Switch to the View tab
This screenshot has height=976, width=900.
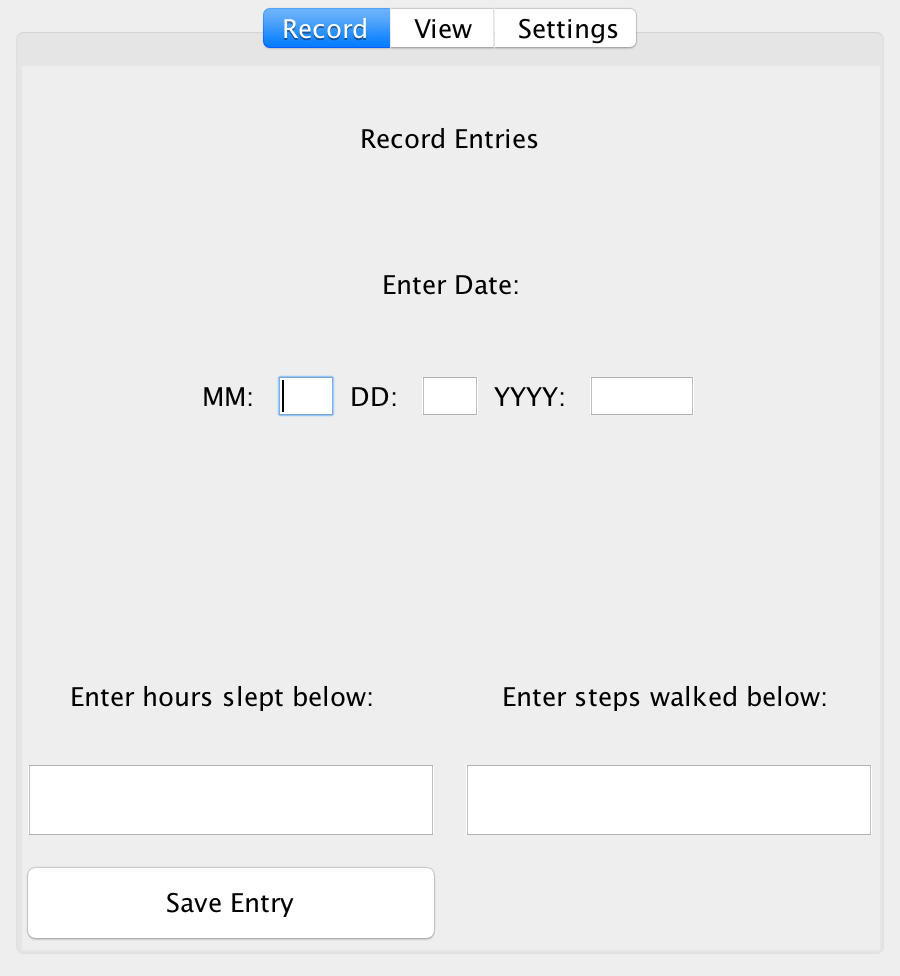(443, 29)
